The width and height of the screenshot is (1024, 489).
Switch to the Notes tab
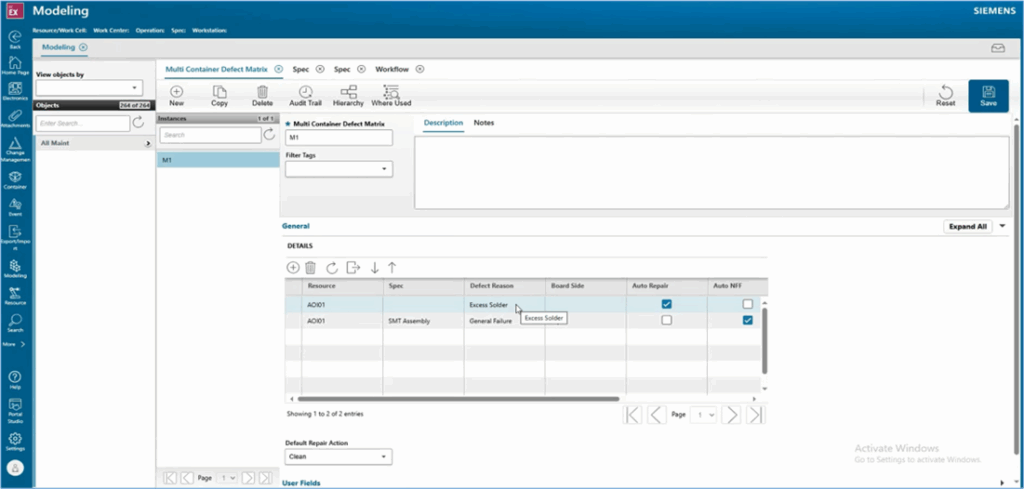click(484, 123)
